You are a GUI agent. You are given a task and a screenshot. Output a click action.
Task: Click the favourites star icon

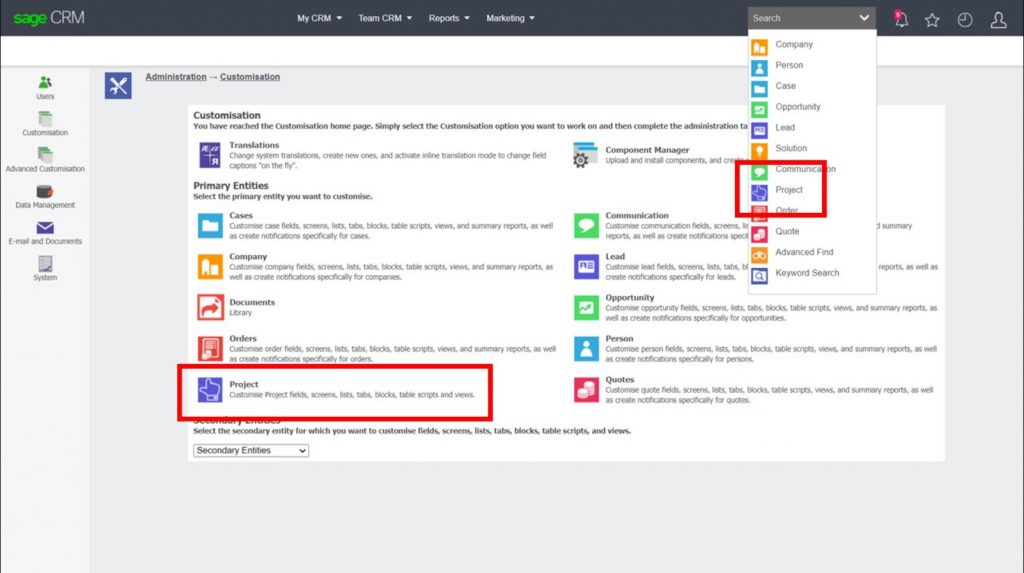(x=932, y=20)
